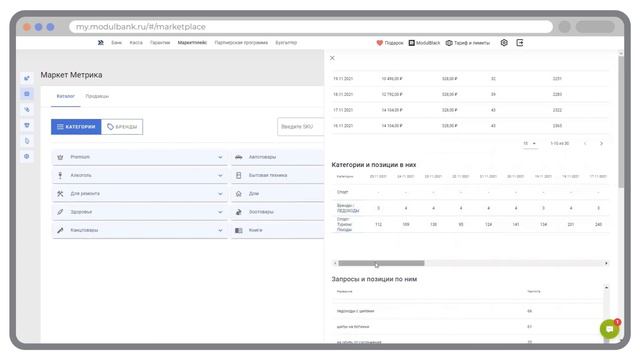This screenshot has height=360, width=640.
Task: Click the side panel vertical scrollbar
Action: coord(621,122)
